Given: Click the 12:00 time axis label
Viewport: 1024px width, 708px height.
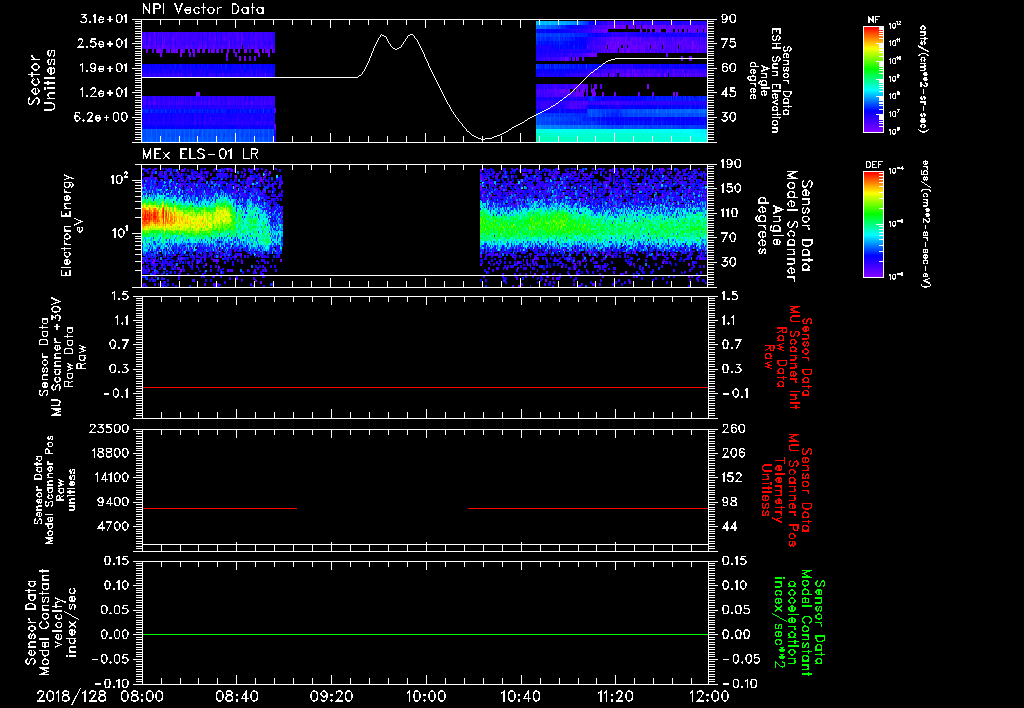Looking at the screenshot, I should (x=709, y=696).
